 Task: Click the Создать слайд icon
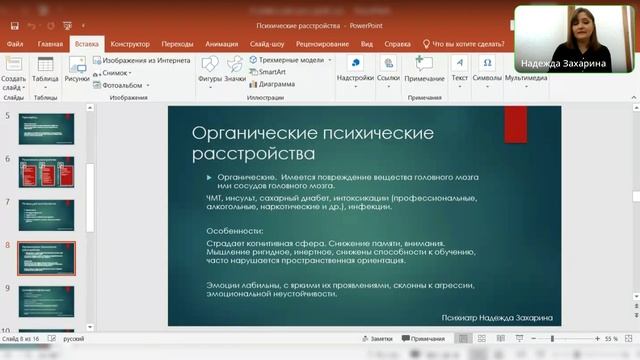(x=13, y=64)
